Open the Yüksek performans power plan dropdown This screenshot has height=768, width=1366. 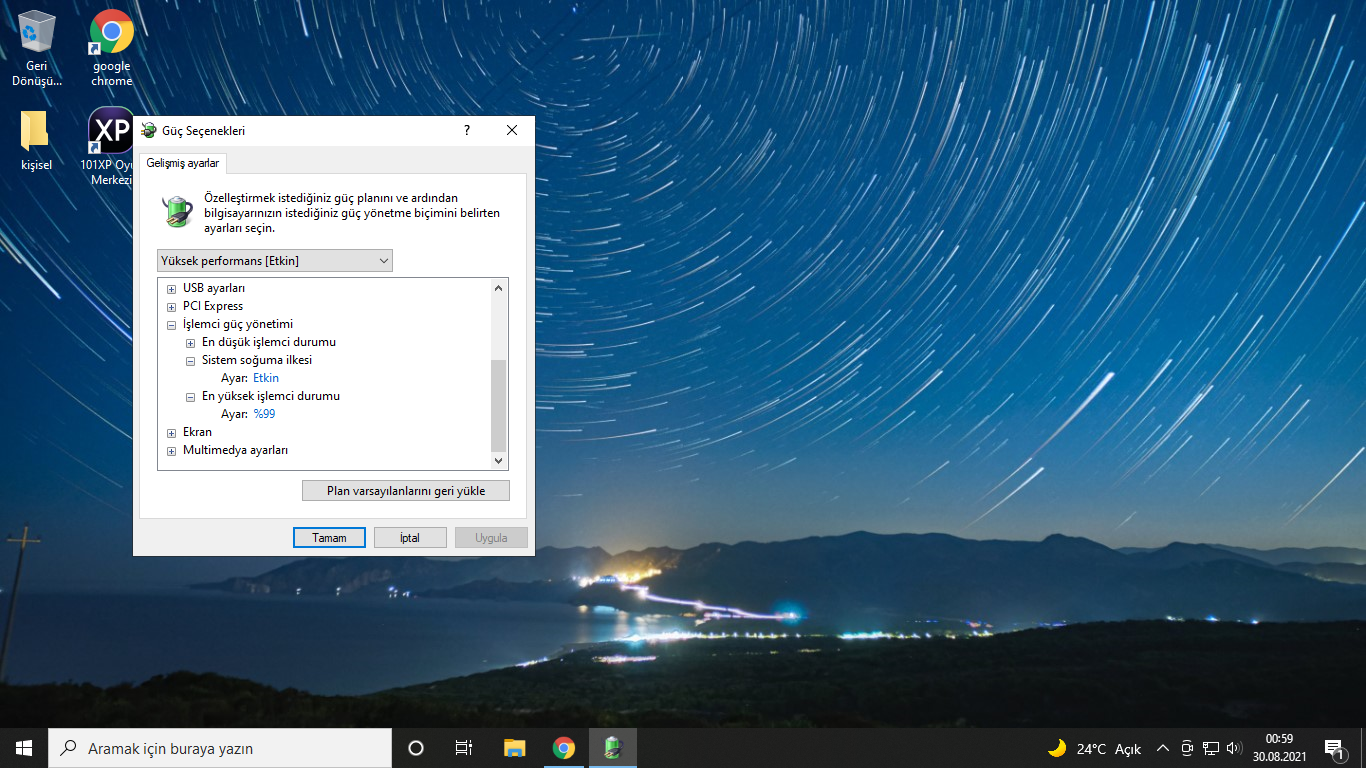click(x=275, y=261)
